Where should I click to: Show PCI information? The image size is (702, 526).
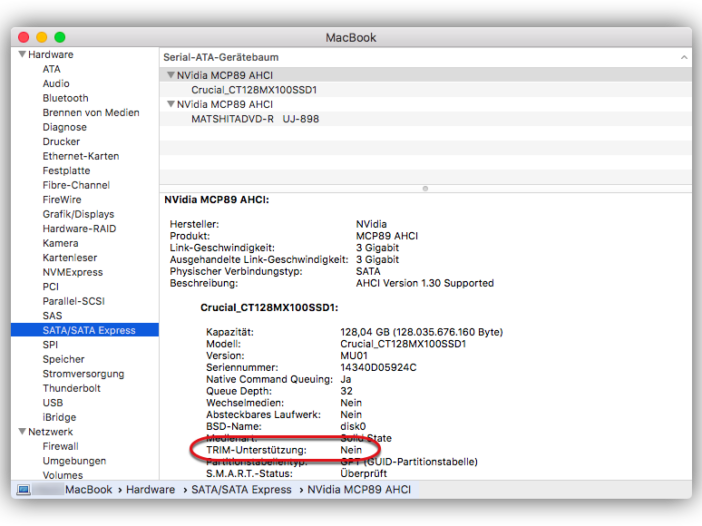point(51,287)
